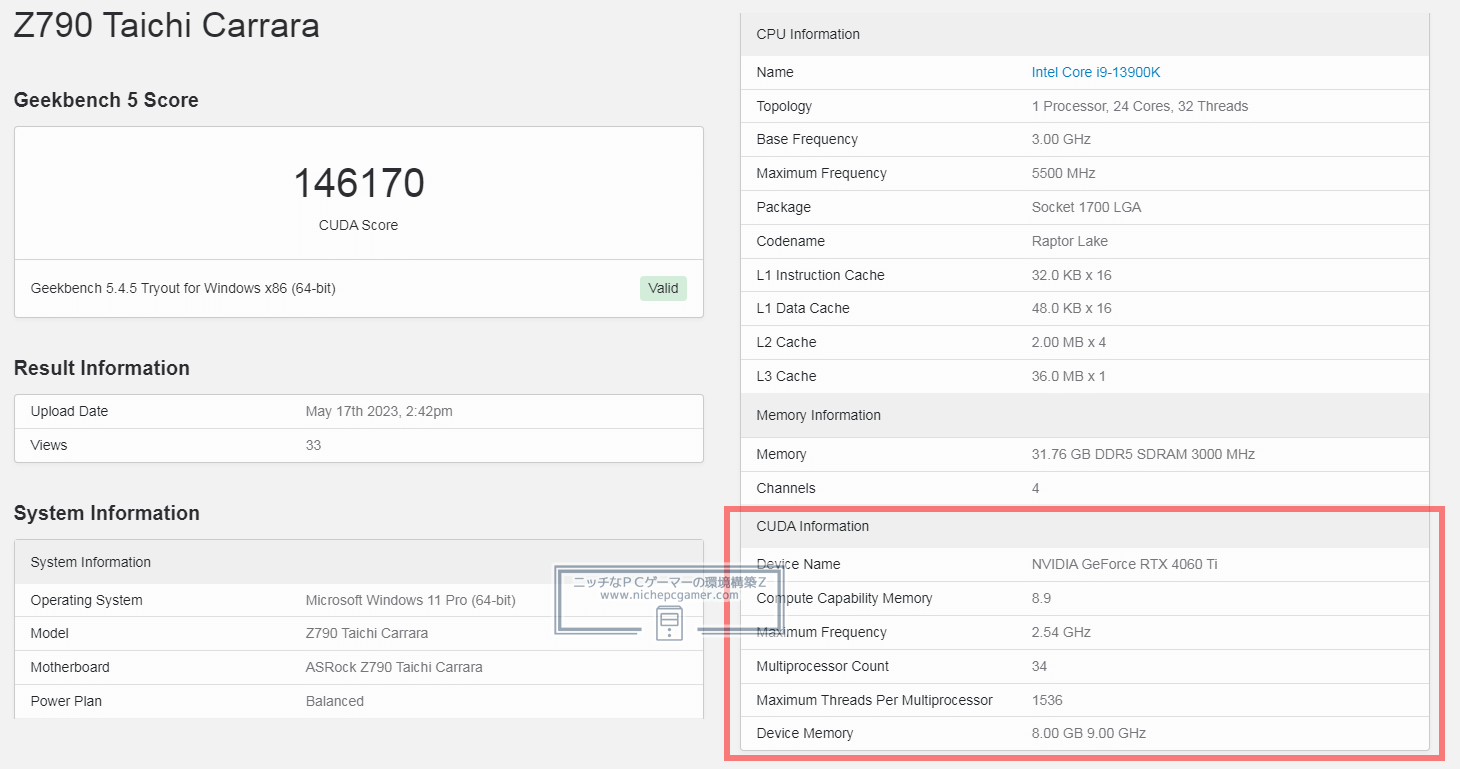The image size is (1460, 769).
Task: Select Geekbench 5.4.5 Tryout version text
Action: pos(183,288)
